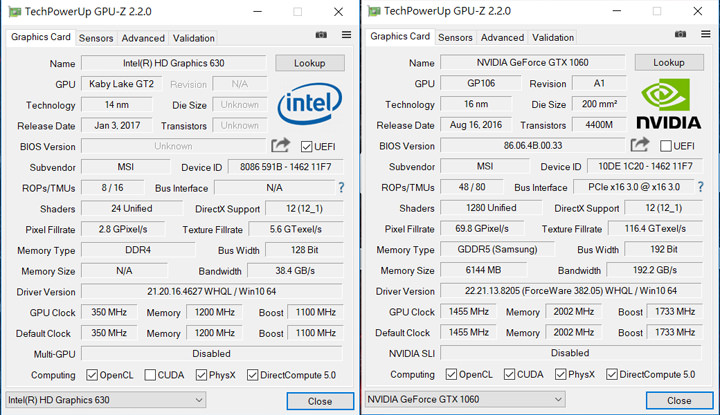Switch to Sensors tab in Intel window
The width and height of the screenshot is (720, 415).
(96, 38)
